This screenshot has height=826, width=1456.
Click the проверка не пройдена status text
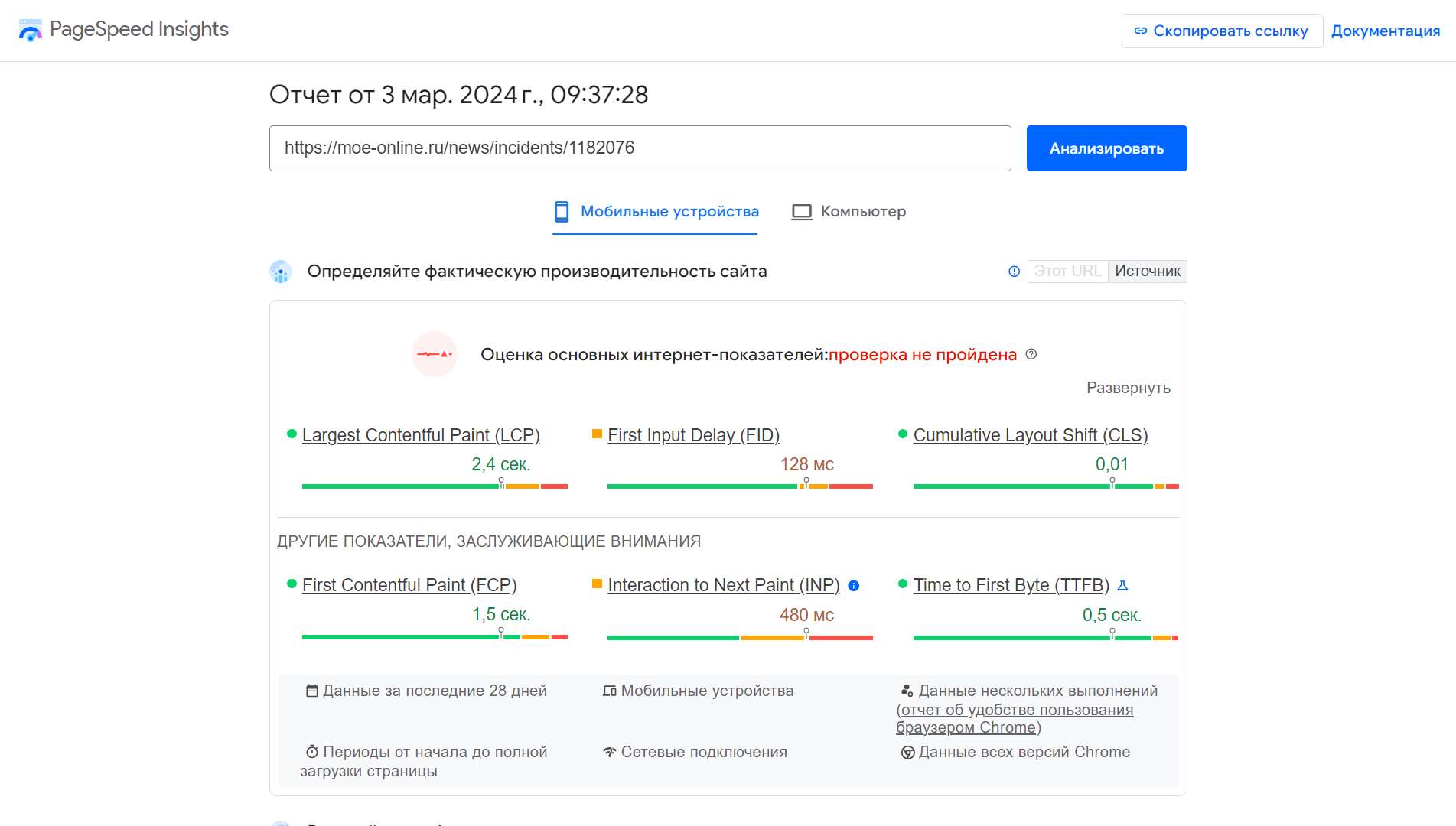click(x=923, y=355)
